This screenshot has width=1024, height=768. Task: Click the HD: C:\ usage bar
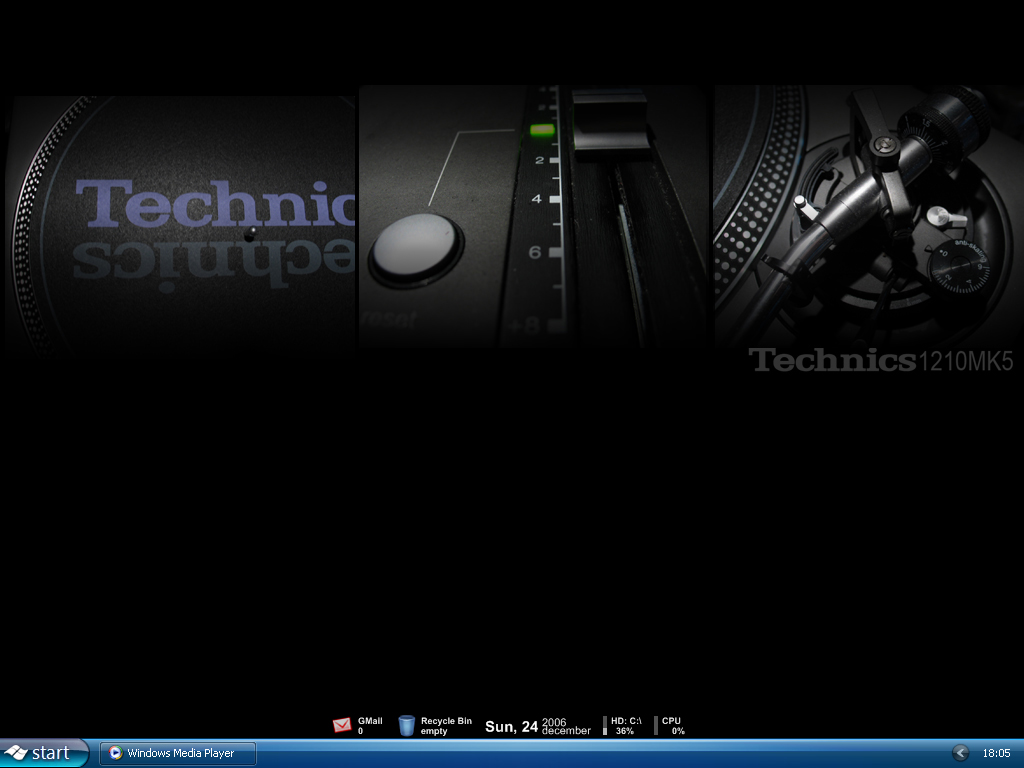point(605,726)
